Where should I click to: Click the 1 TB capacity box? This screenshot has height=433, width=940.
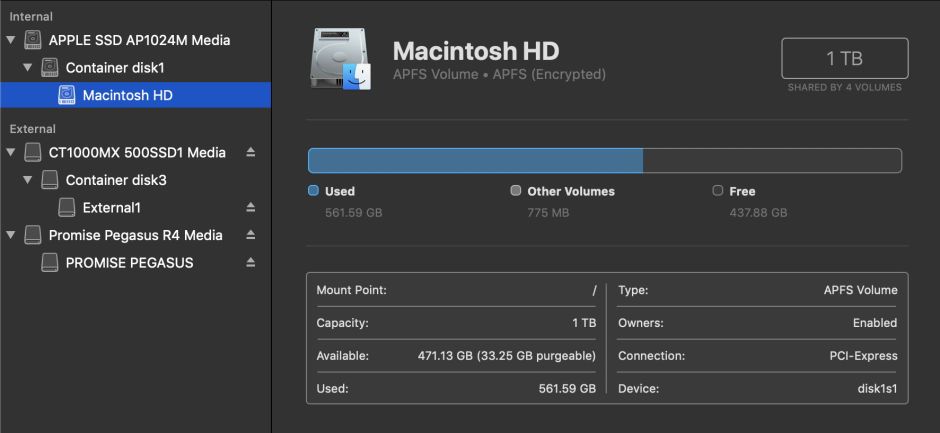[845, 58]
